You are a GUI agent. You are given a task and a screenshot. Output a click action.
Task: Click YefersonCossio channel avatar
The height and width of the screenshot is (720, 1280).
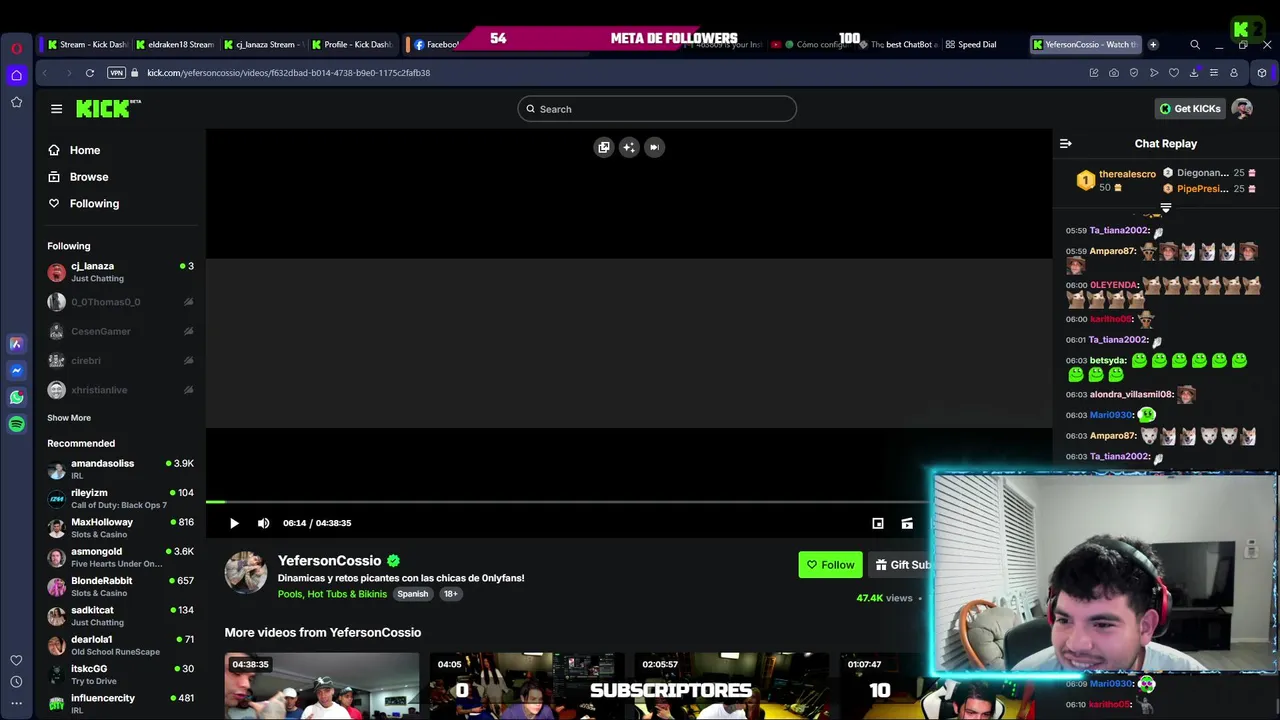(246, 572)
